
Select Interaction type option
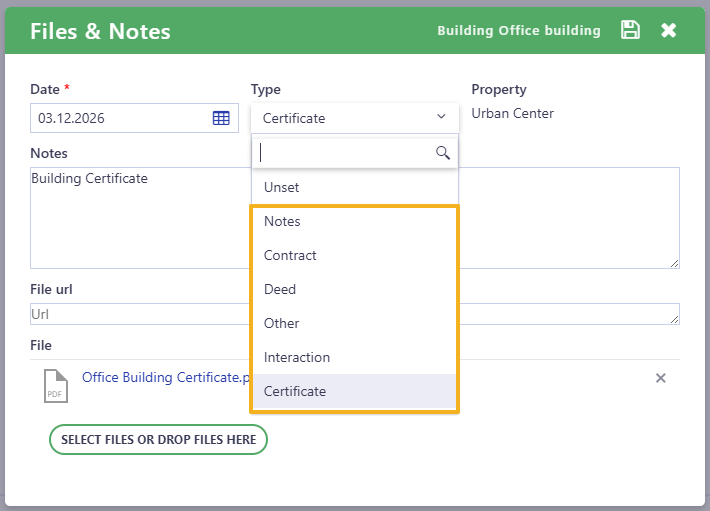(355, 357)
